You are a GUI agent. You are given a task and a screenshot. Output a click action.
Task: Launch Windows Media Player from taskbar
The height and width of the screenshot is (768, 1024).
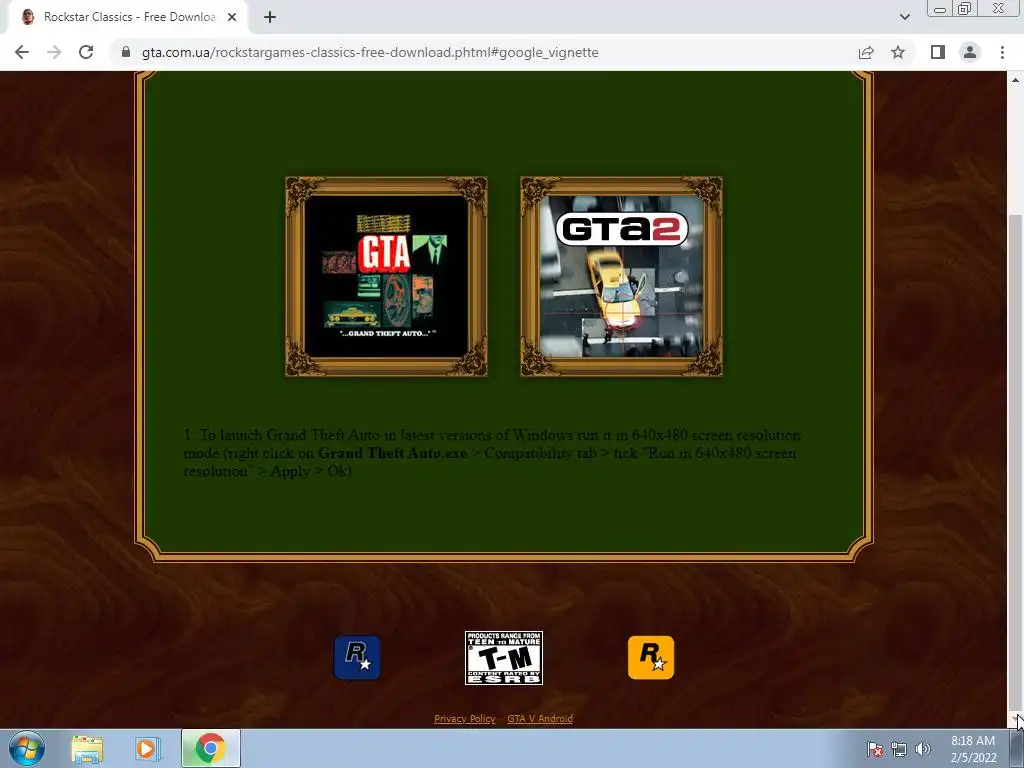(x=148, y=748)
